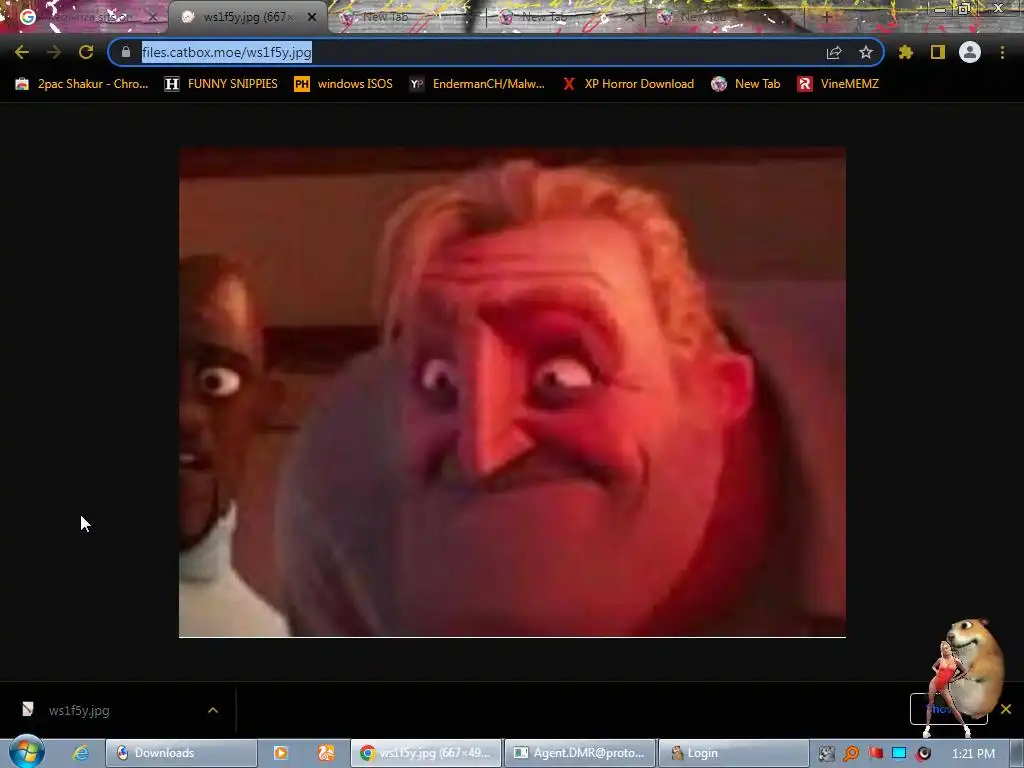Bookmark this page with the star

click(x=866, y=52)
